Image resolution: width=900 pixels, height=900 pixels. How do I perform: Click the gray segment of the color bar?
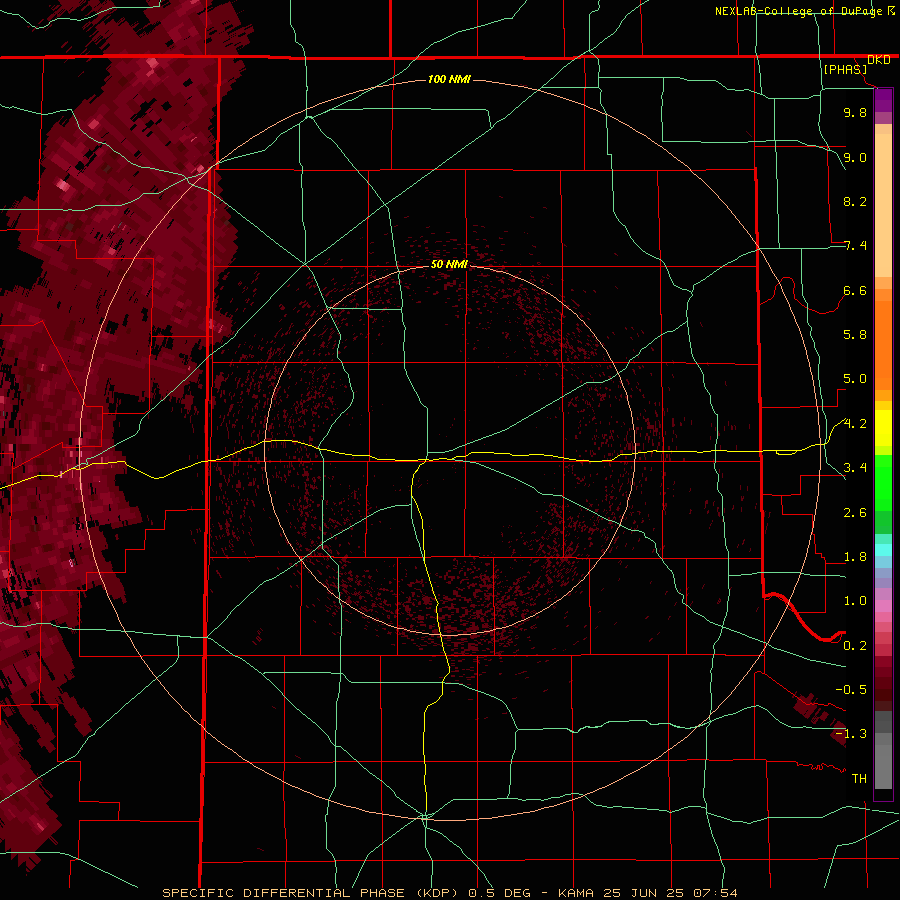(x=883, y=752)
